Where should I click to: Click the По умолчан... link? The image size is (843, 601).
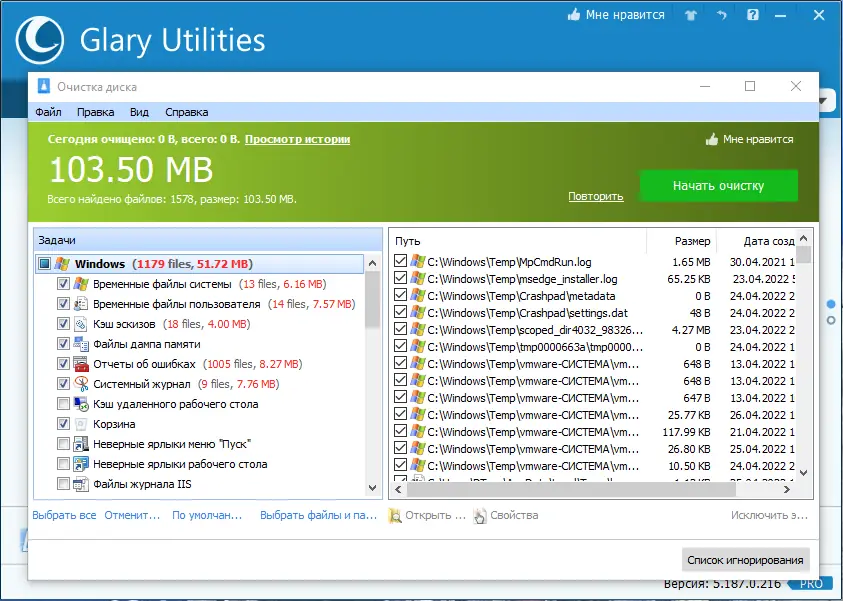pyautogui.click(x=207, y=516)
